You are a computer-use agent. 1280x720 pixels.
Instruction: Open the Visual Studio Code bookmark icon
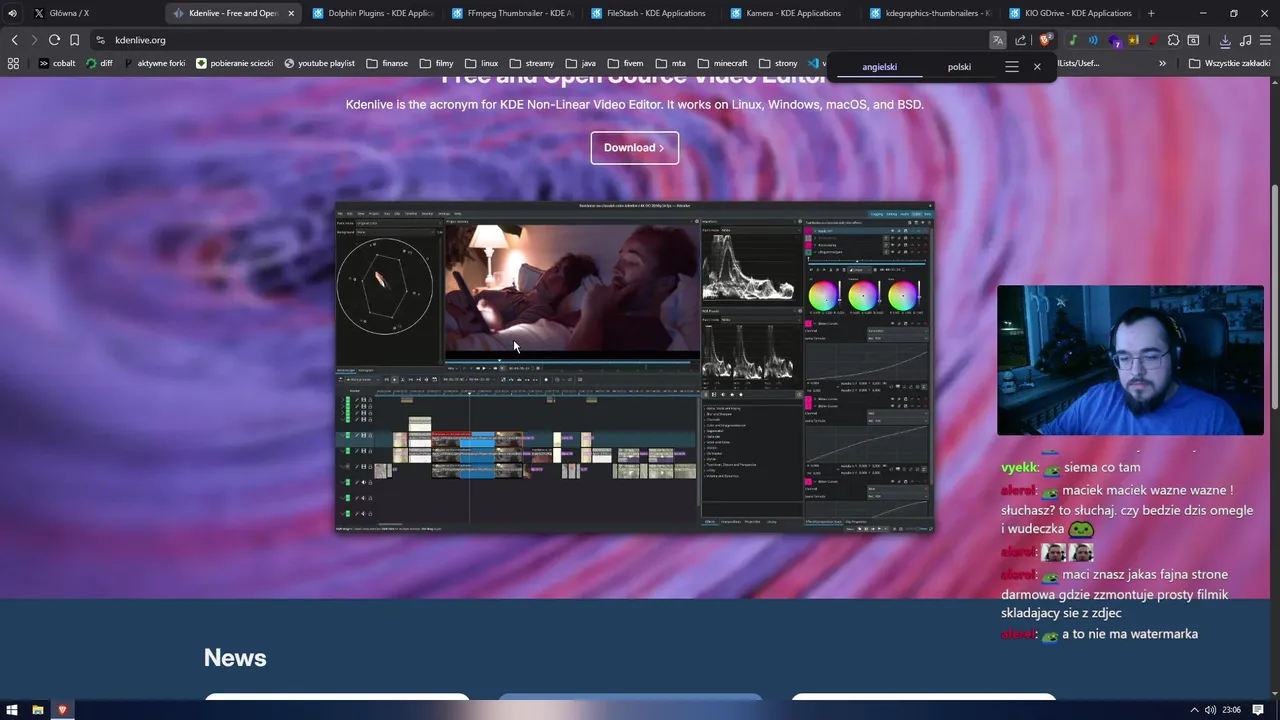pyautogui.click(x=813, y=63)
